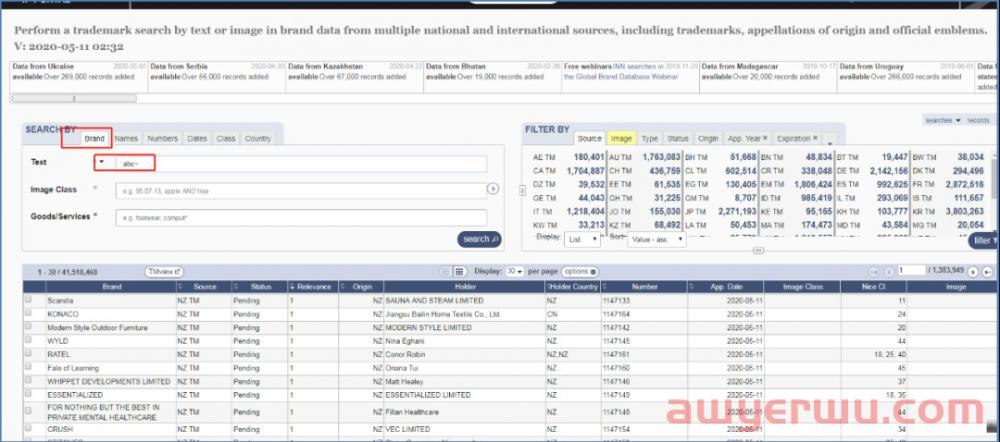Tick checkbox for WYLD row
Image resolution: width=1000 pixels, height=442 pixels.
point(28,340)
